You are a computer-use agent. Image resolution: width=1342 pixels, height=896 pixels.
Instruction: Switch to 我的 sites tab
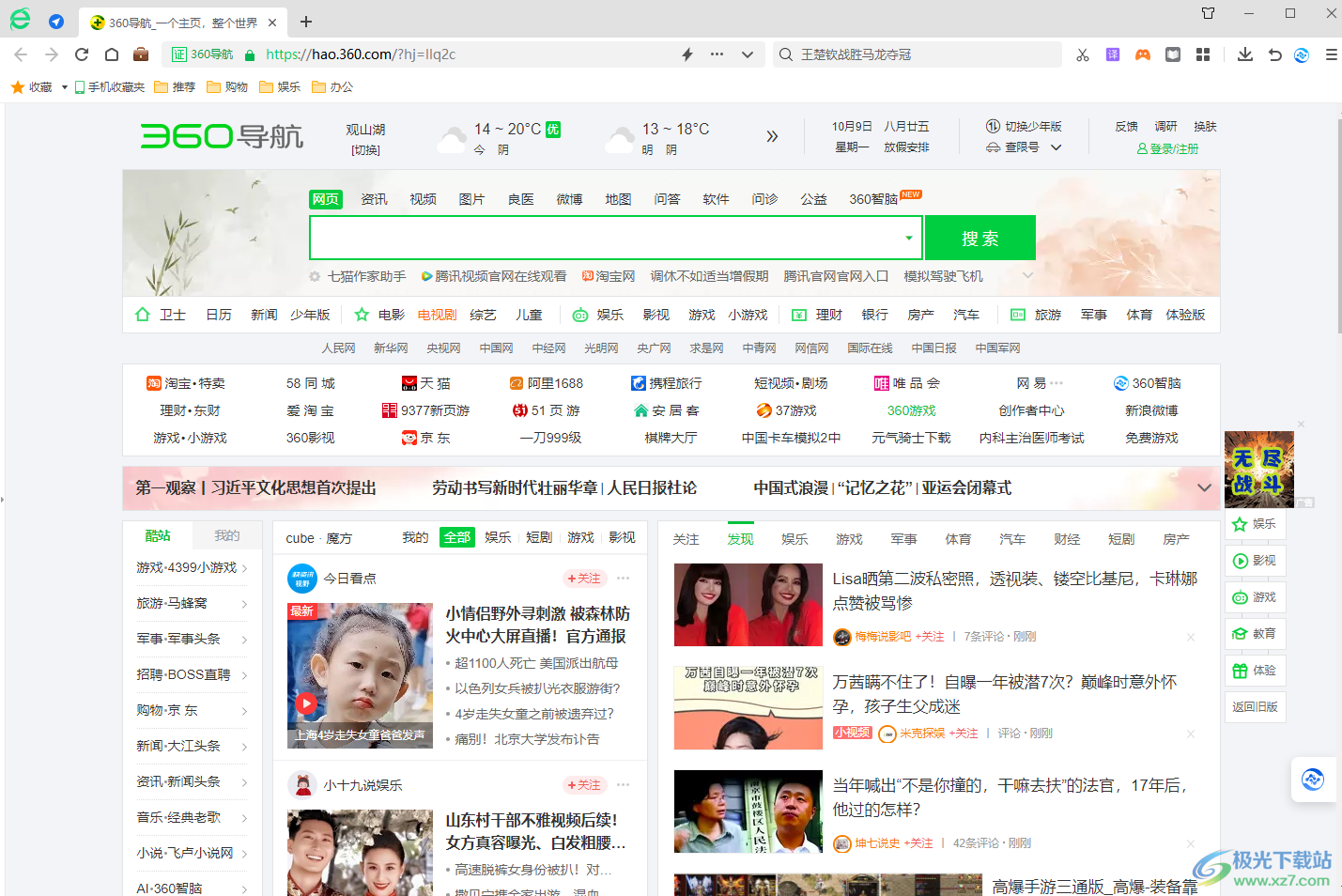tap(226, 535)
